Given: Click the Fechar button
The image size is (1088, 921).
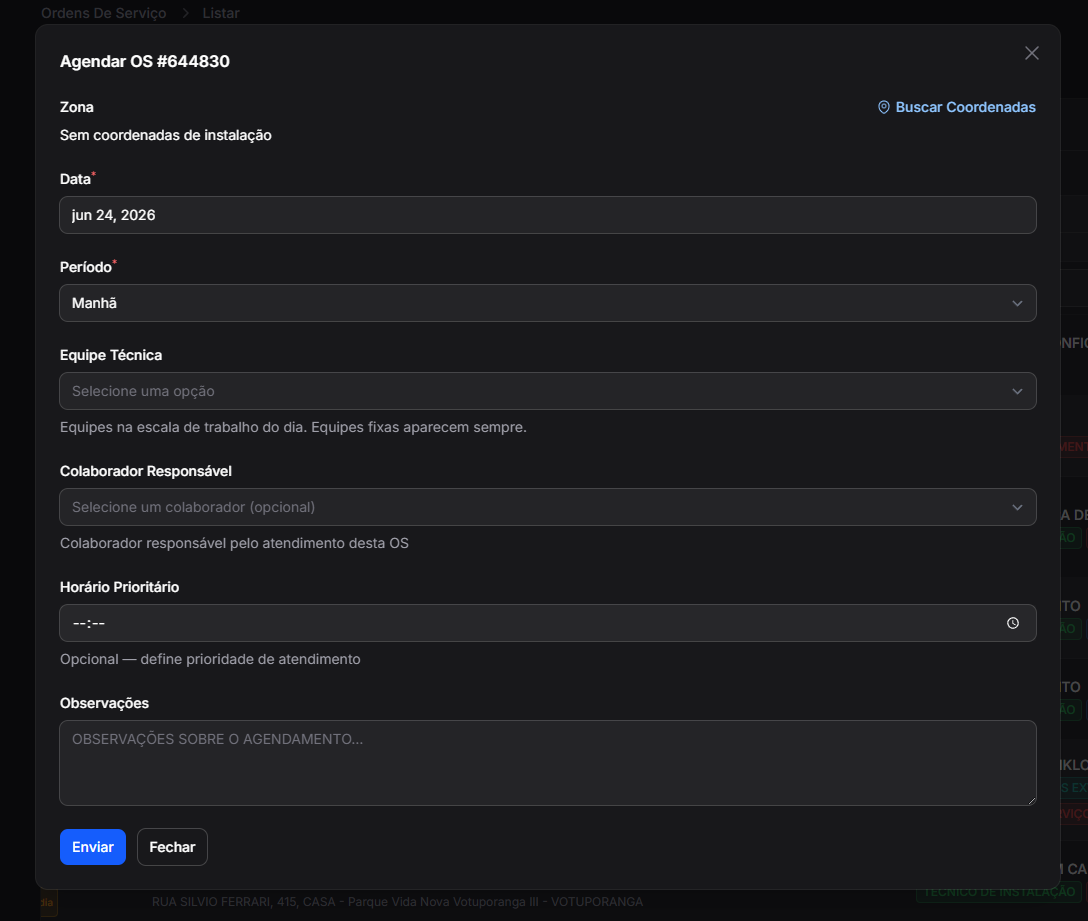Looking at the screenshot, I should pyautogui.click(x=172, y=847).
